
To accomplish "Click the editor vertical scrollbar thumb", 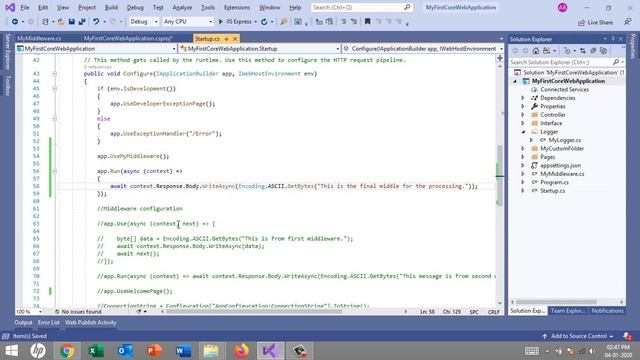I will click(500, 176).
